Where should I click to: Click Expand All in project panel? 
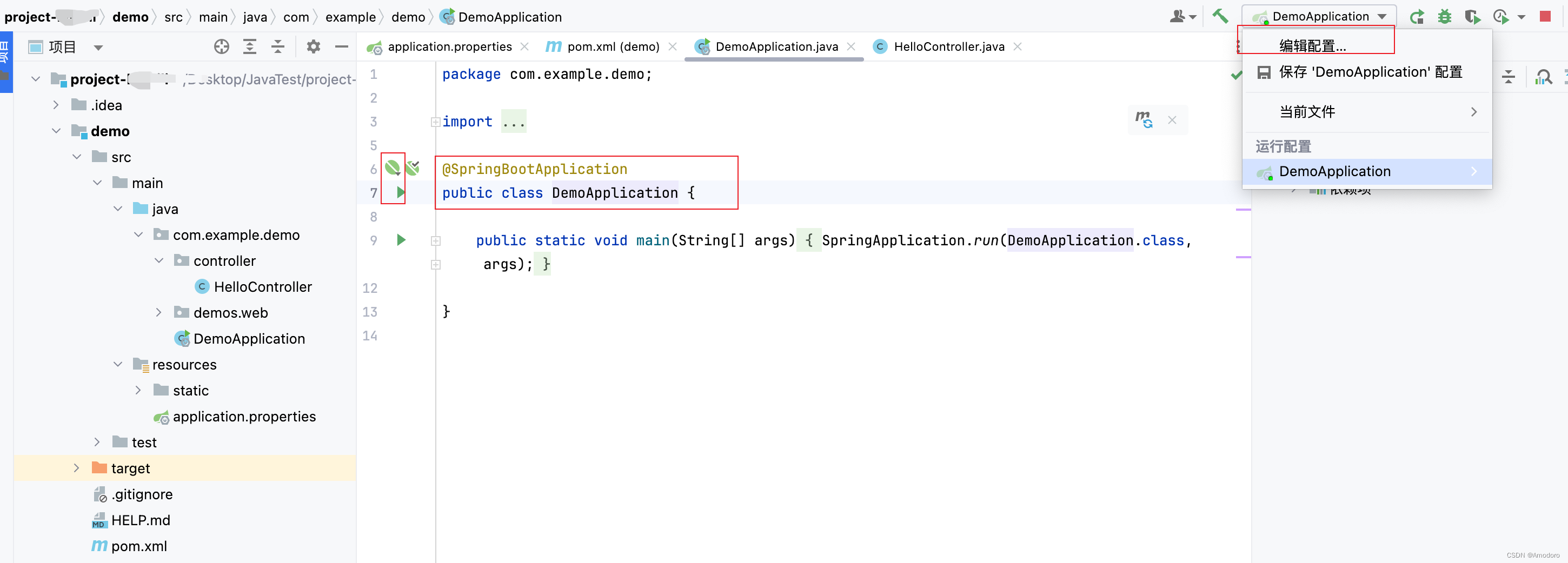click(250, 47)
